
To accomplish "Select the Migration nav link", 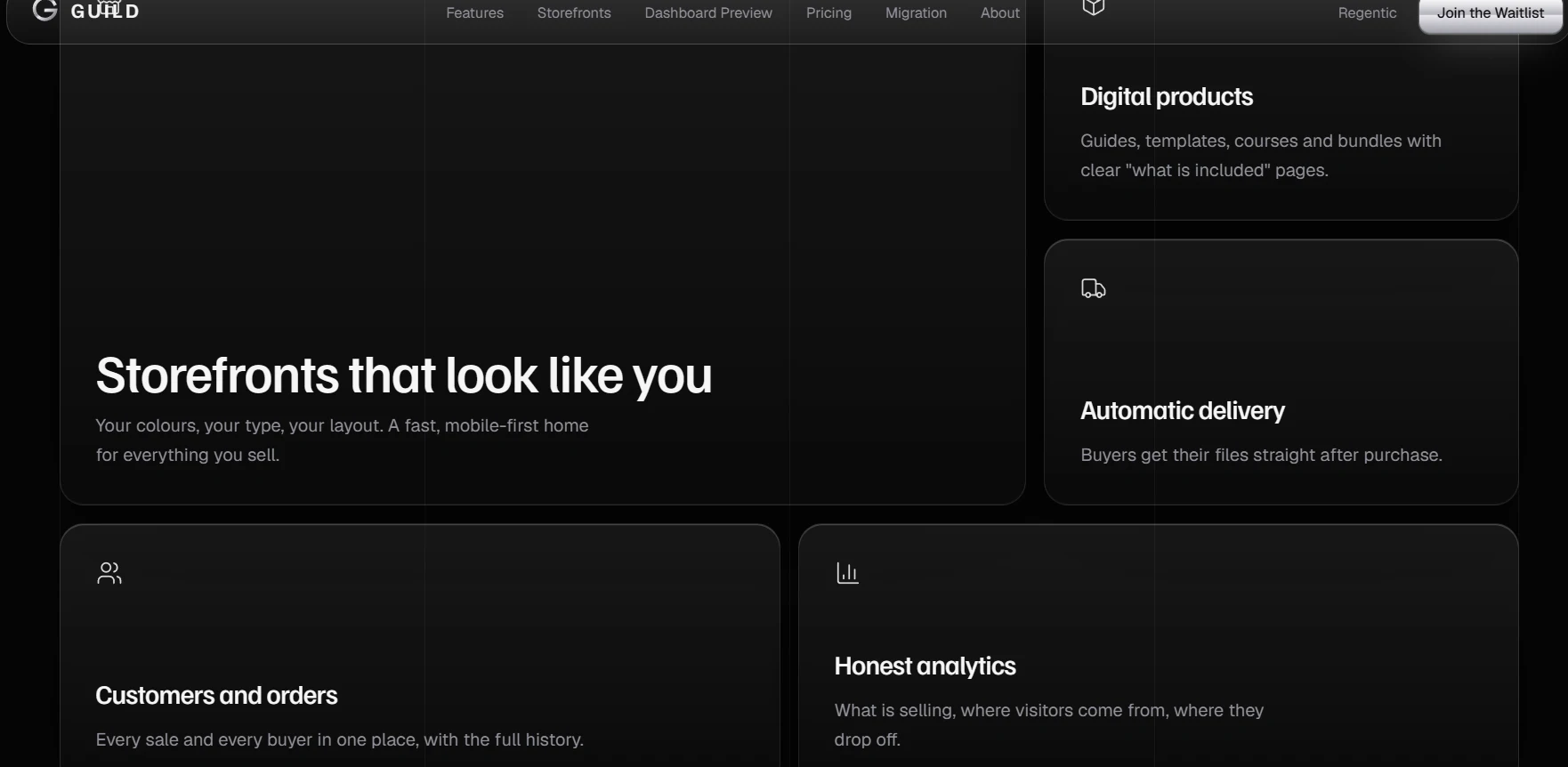I will (916, 12).
